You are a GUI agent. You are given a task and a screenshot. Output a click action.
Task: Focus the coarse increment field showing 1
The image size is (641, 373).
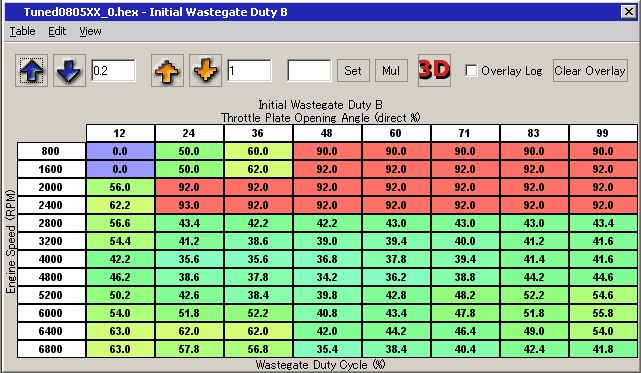click(249, 71)
